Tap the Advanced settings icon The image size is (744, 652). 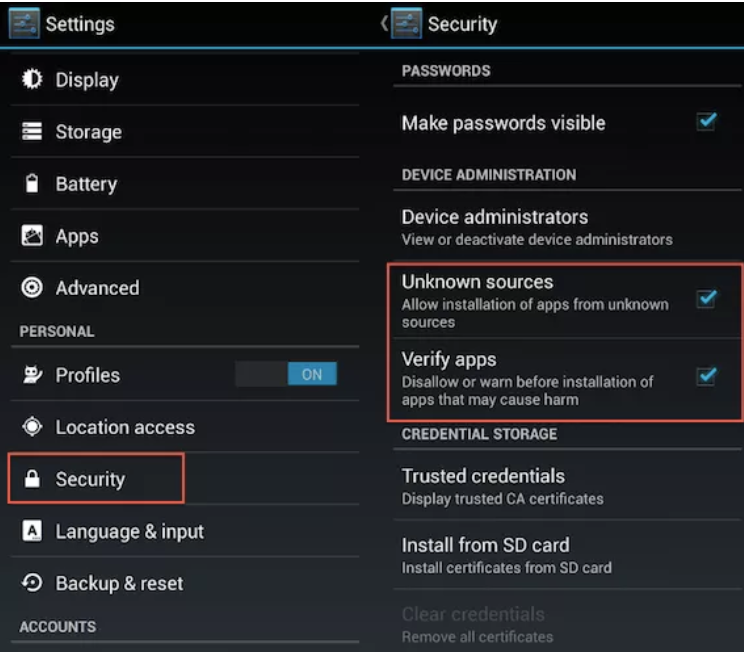[32, 288]
